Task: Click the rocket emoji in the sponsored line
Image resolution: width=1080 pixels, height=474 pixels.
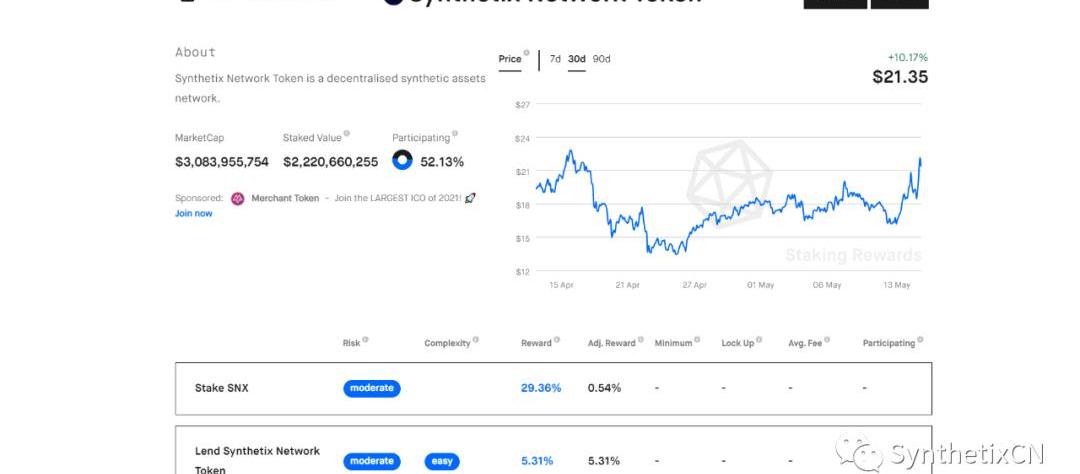Action: [470, 198]
